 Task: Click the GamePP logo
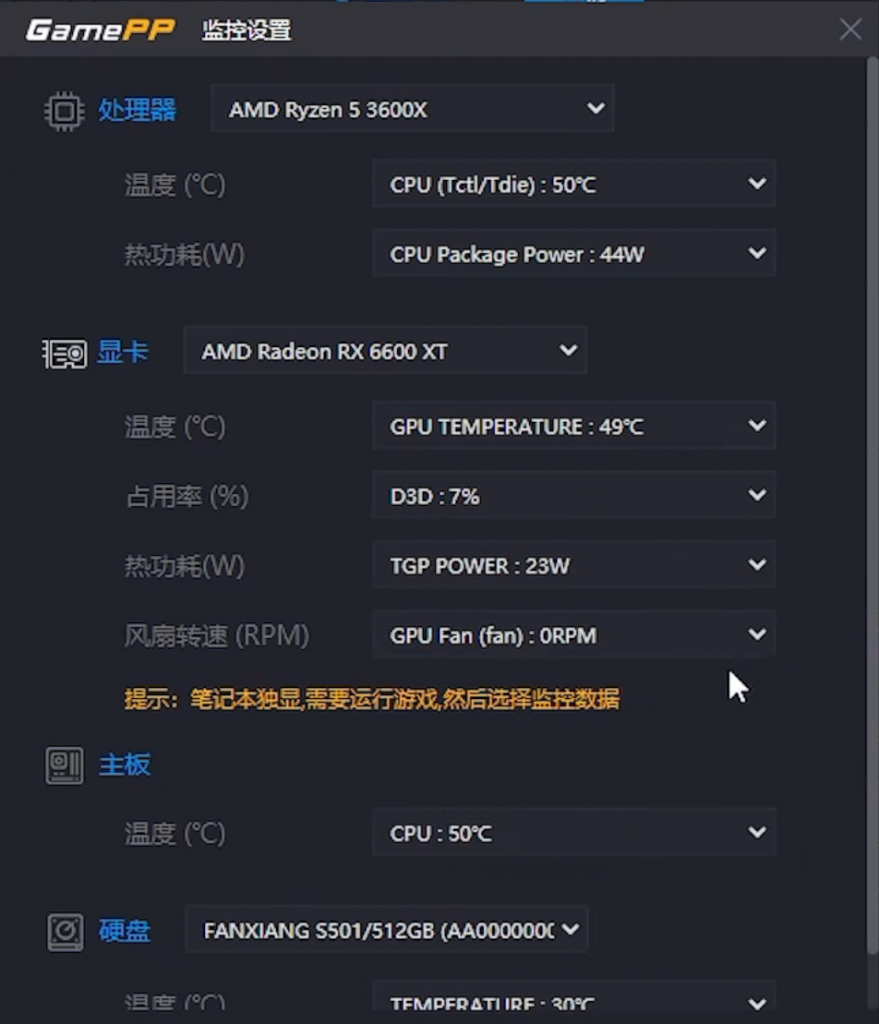[x=101, y=29]
